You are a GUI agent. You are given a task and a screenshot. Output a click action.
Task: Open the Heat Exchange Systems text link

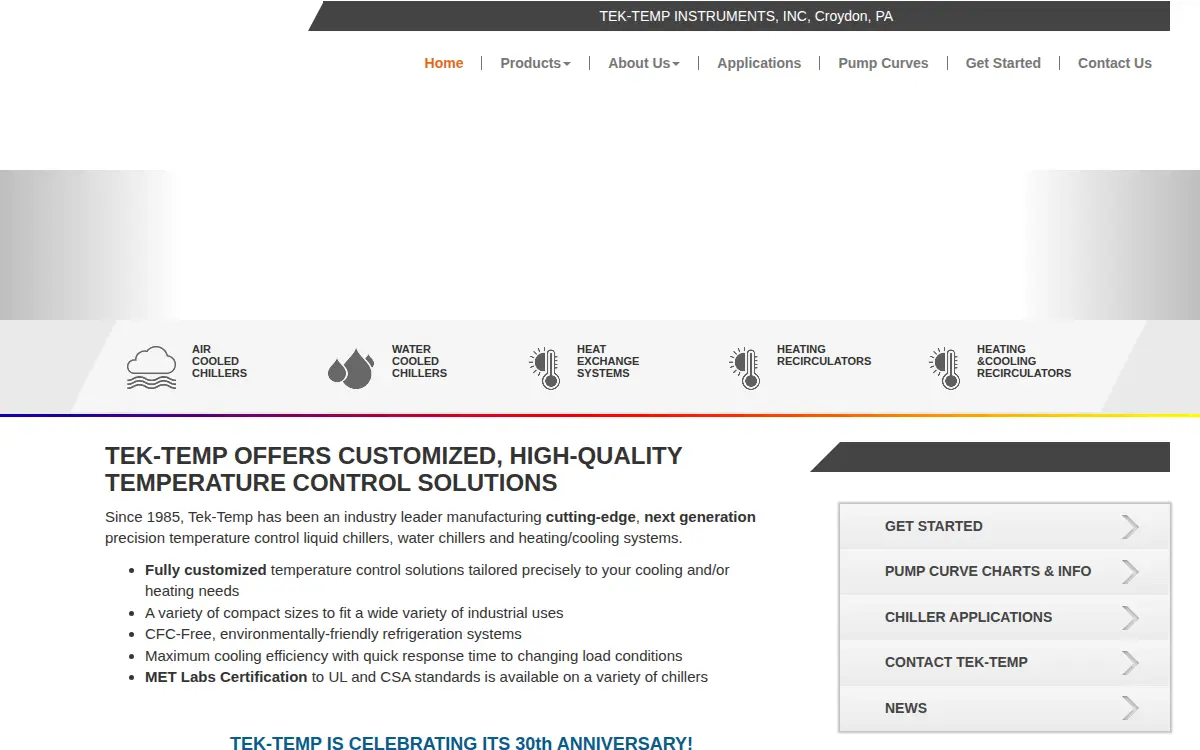(608, 361)
